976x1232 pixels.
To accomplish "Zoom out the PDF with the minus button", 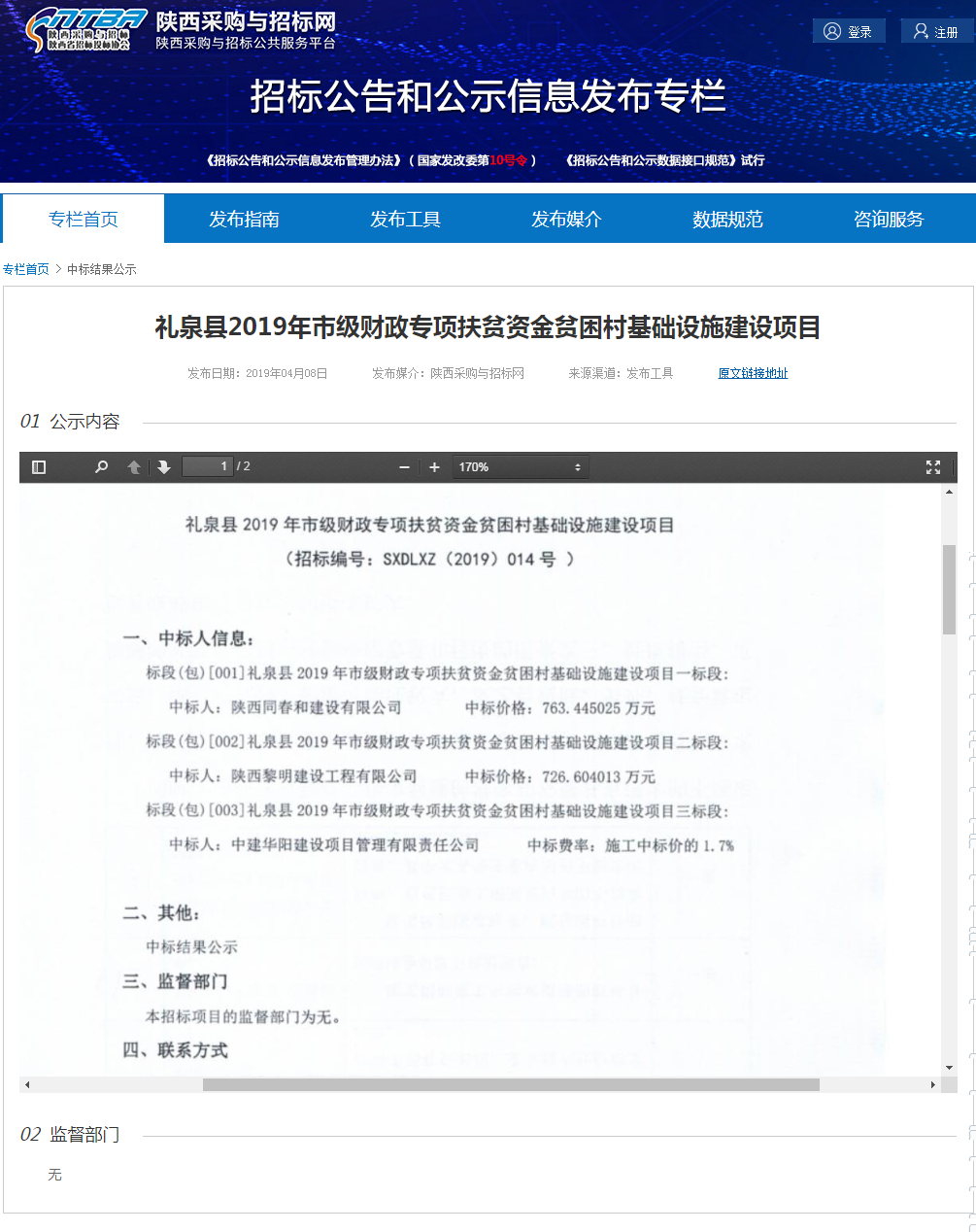I will coord(404,467).
